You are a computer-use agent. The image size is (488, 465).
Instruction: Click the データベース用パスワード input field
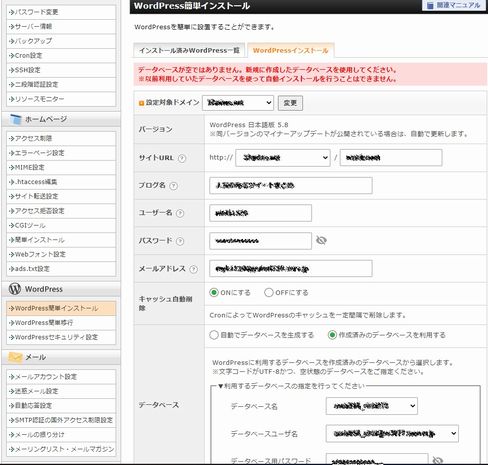[x=377, y=459]
